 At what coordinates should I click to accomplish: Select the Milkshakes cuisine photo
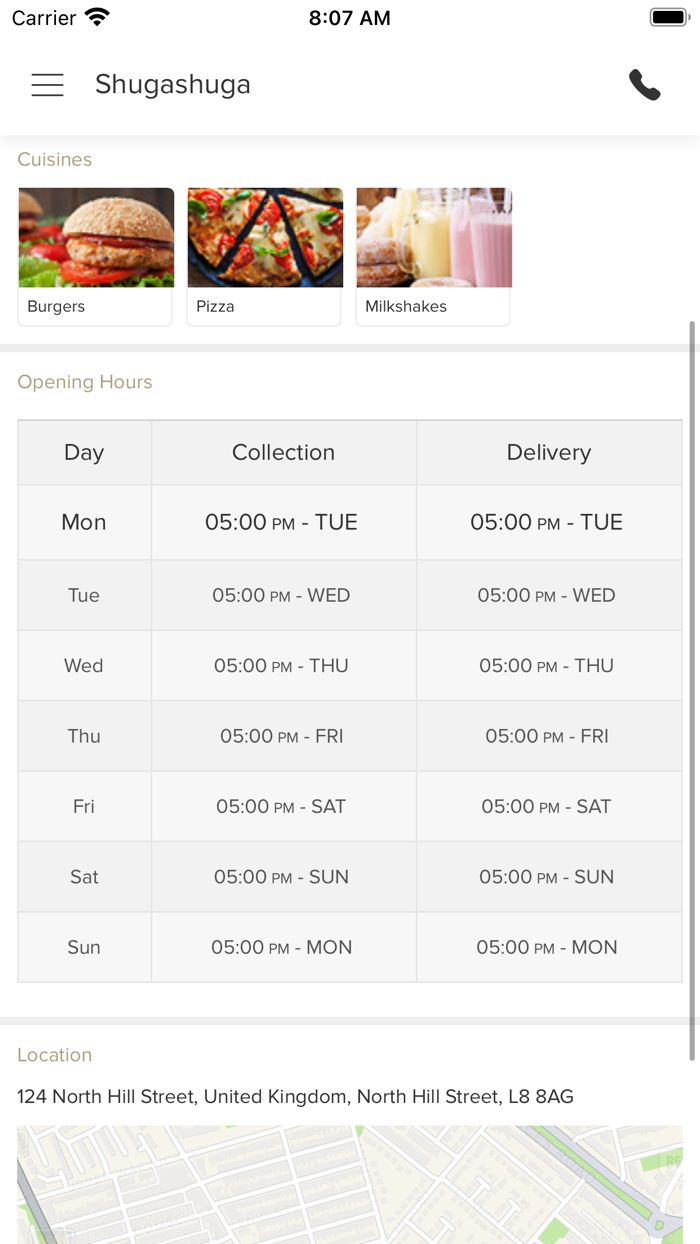pos(434,238)
